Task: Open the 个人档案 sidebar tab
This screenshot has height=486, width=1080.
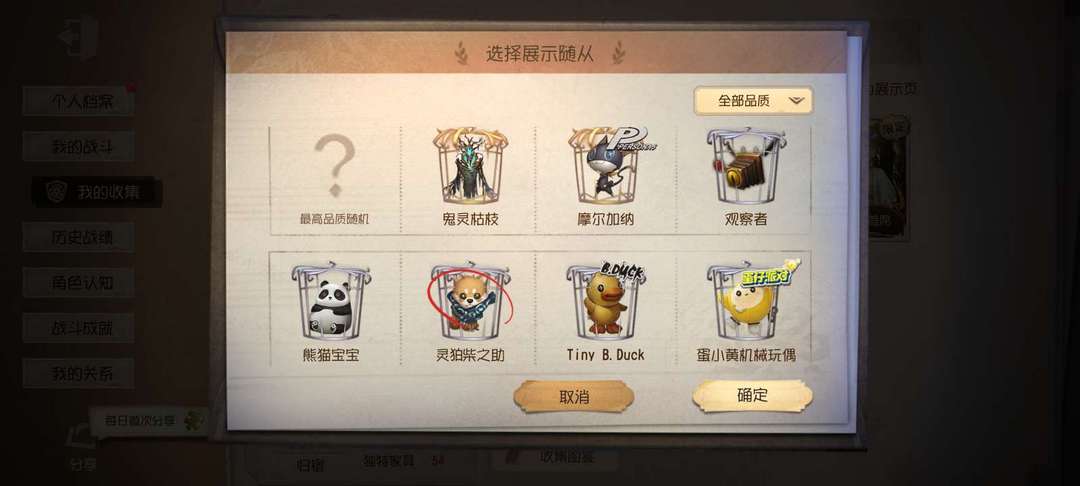Action: (79, 101)
